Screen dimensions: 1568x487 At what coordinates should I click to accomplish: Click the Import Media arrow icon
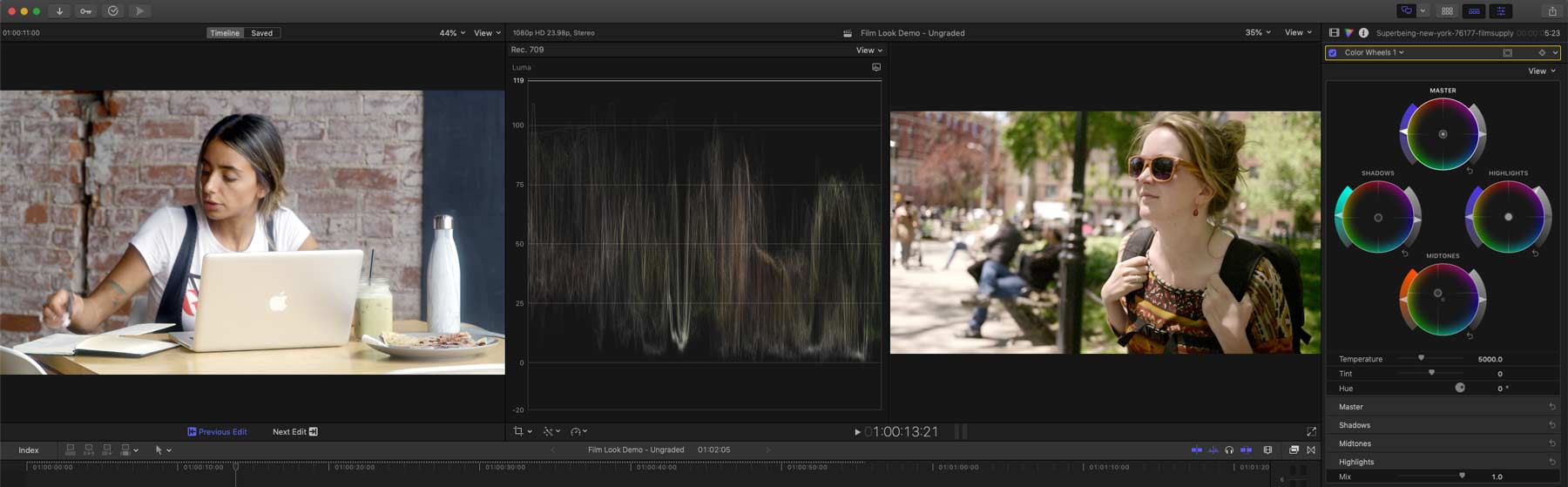[59, 11]
